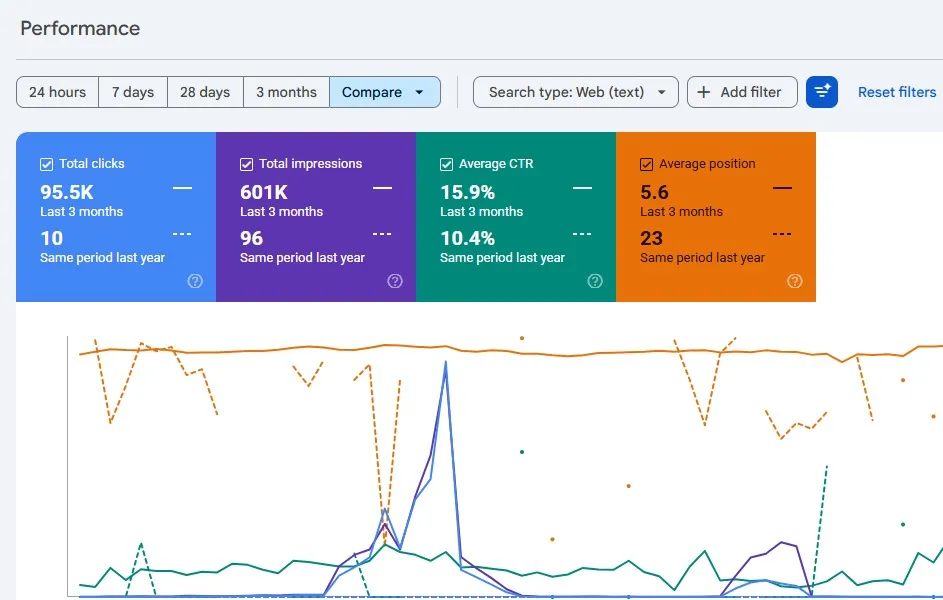Click the 15.9% average CTR value

click(x=468, y=192)
